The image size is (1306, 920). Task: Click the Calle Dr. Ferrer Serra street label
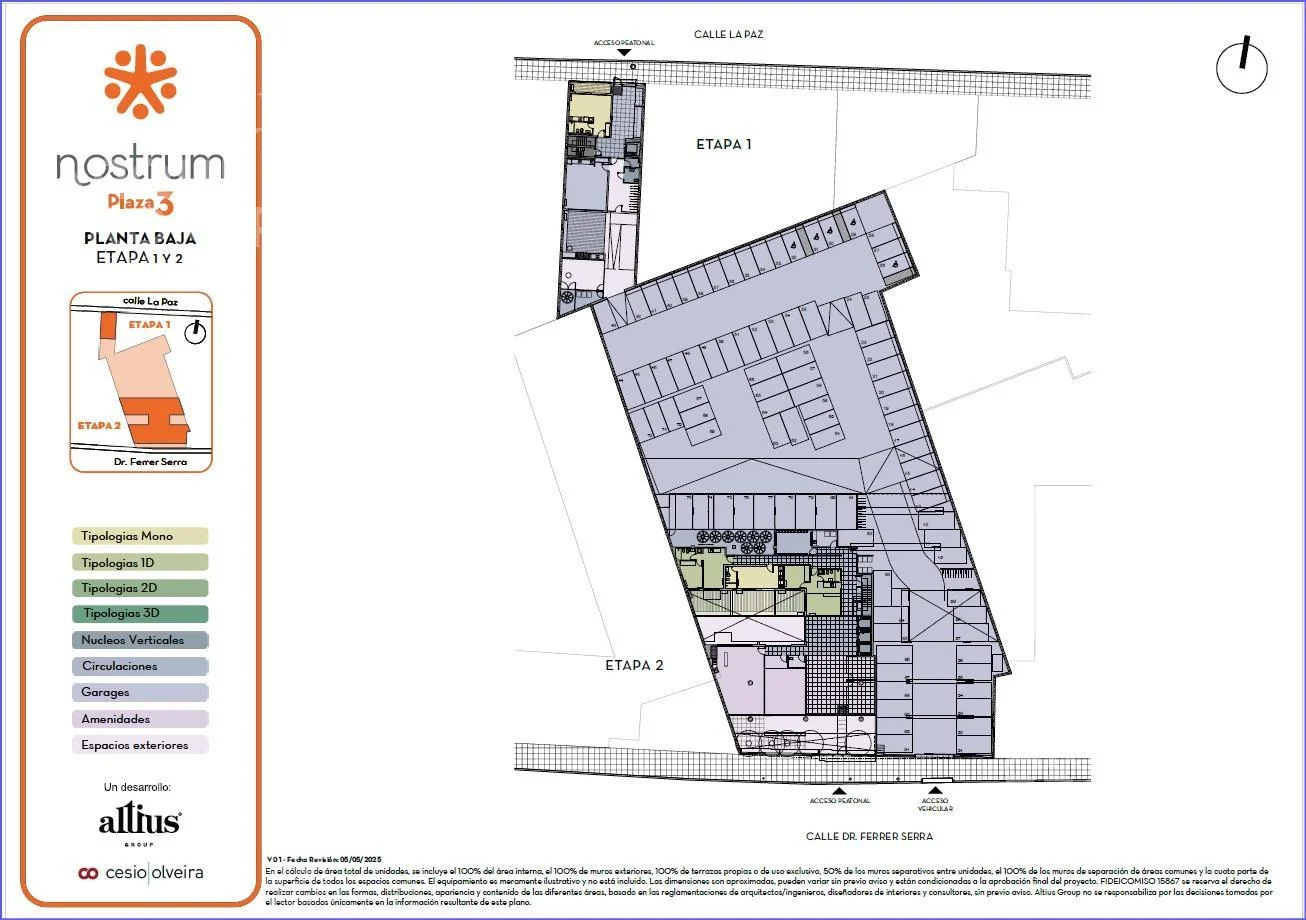point(869,836)
